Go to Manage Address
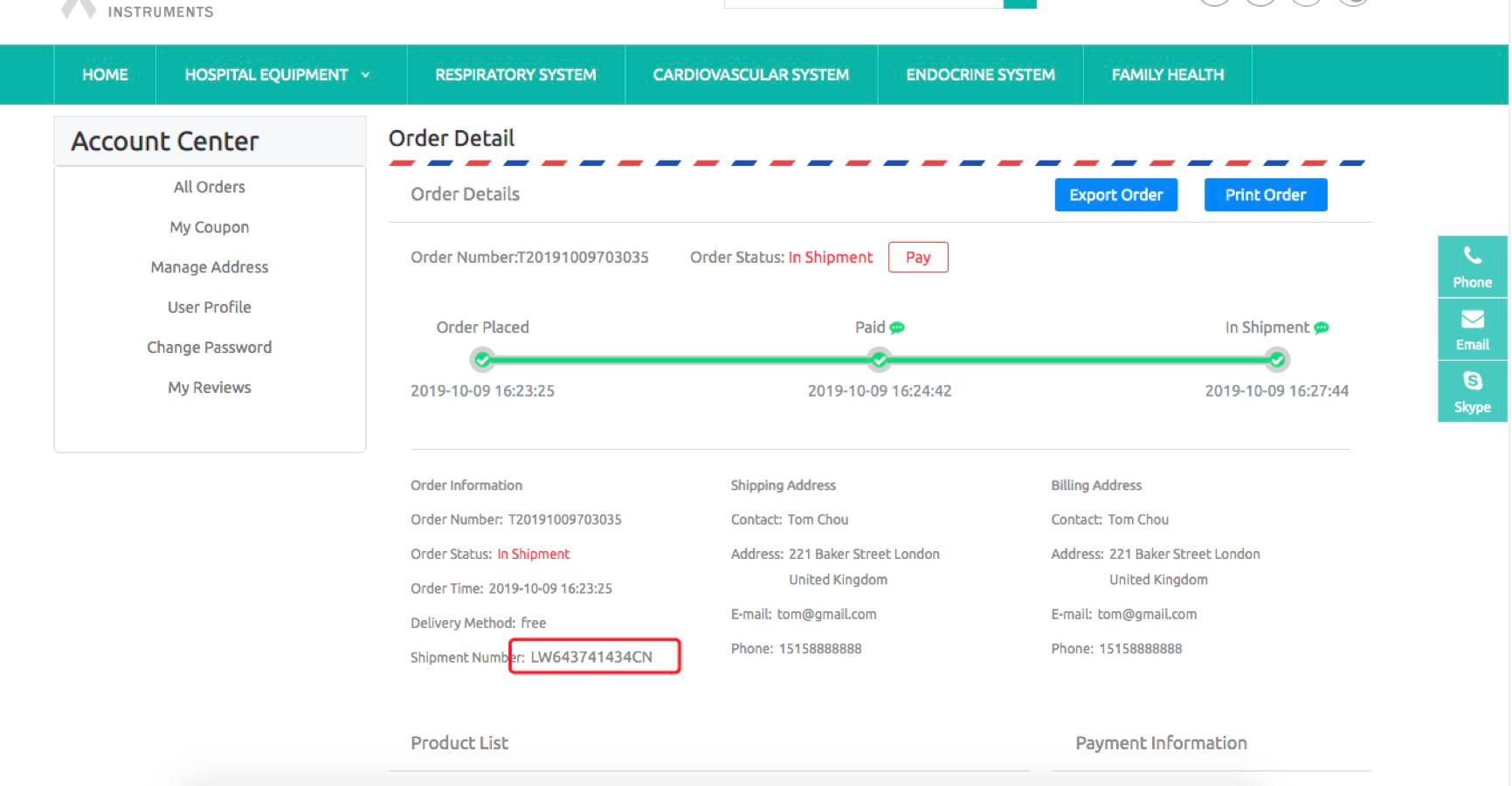This screenshot has height=786, width=1512. 210,267
